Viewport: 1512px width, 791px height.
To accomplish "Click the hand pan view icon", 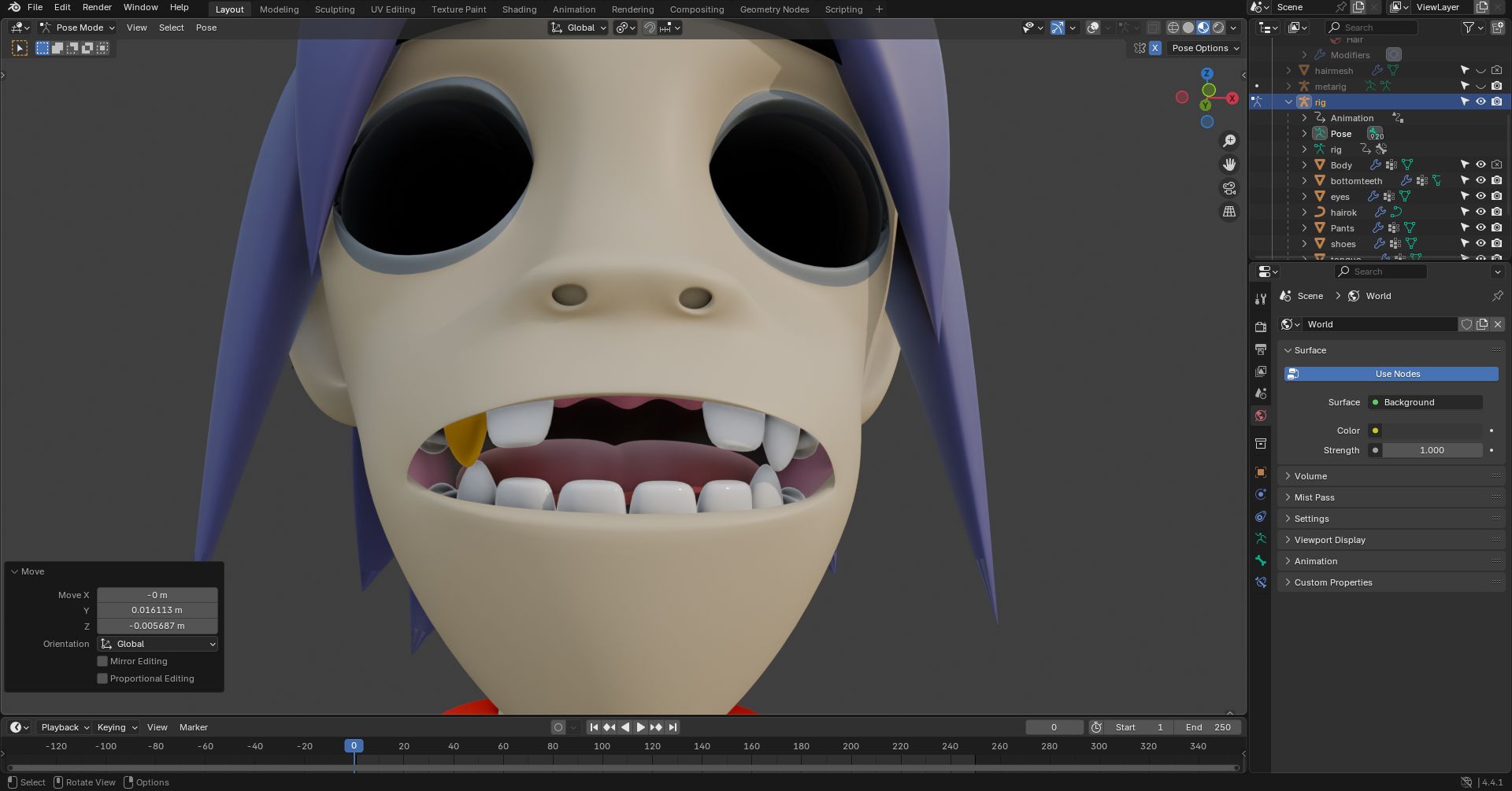I will coord(1228,164).
